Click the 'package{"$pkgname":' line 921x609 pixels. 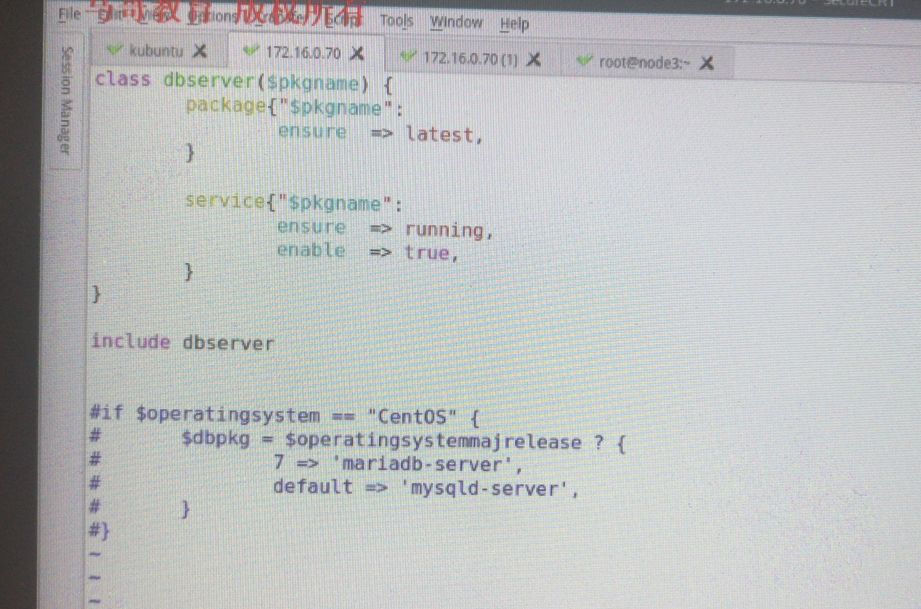coord(294,107)
